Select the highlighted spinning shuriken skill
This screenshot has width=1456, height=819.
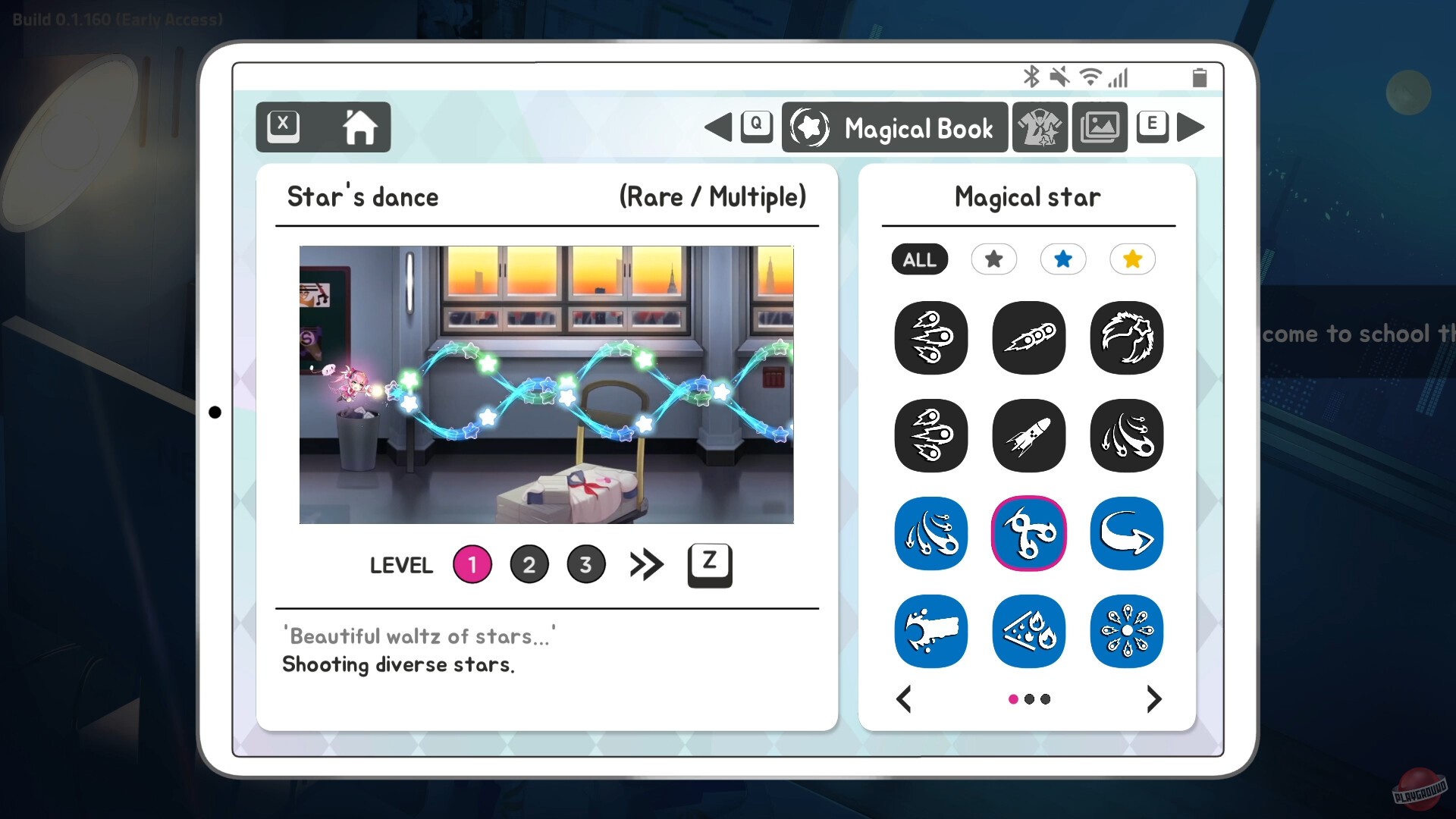tap(1028, 533)
